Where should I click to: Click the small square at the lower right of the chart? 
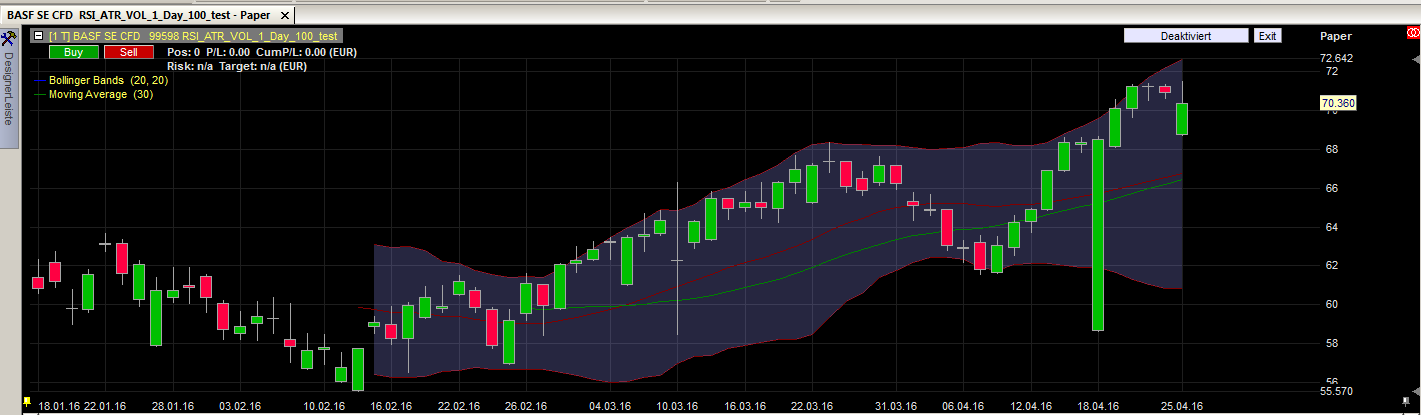pyautogui.click(x=1405, y=400)
